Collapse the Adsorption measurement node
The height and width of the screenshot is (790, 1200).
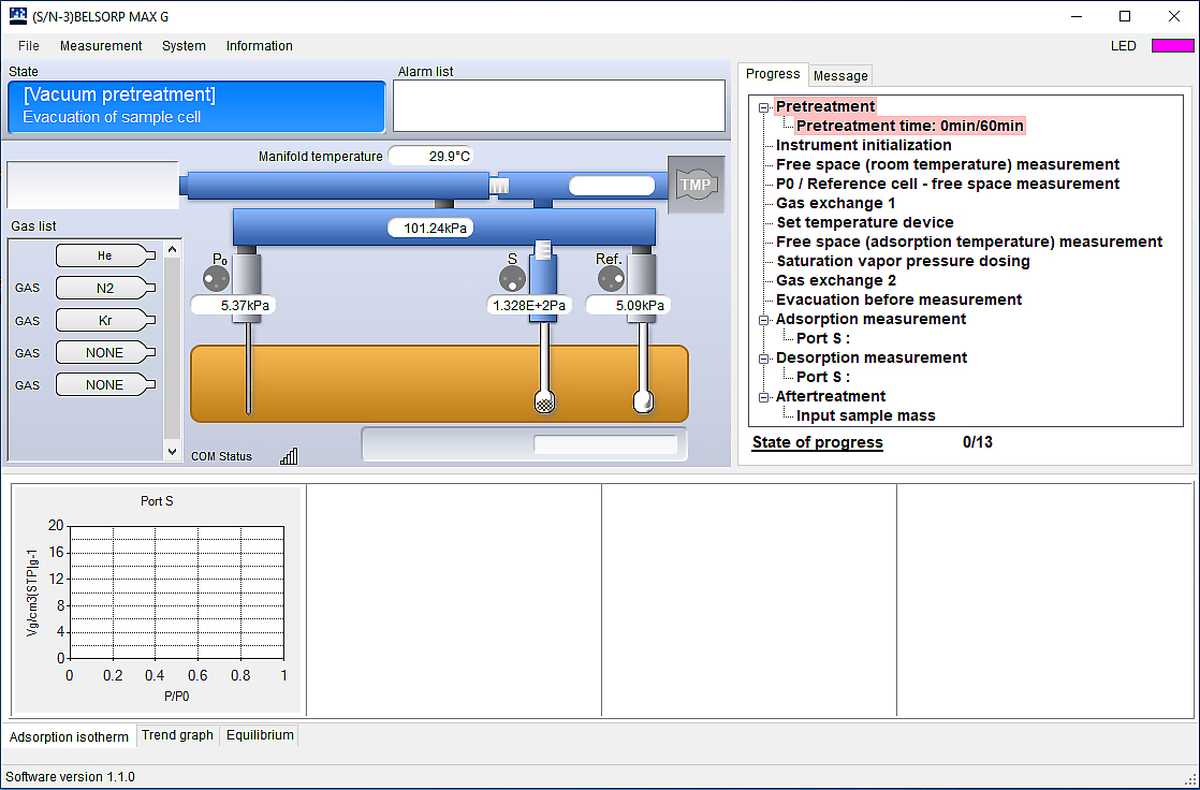click(765, 320)
